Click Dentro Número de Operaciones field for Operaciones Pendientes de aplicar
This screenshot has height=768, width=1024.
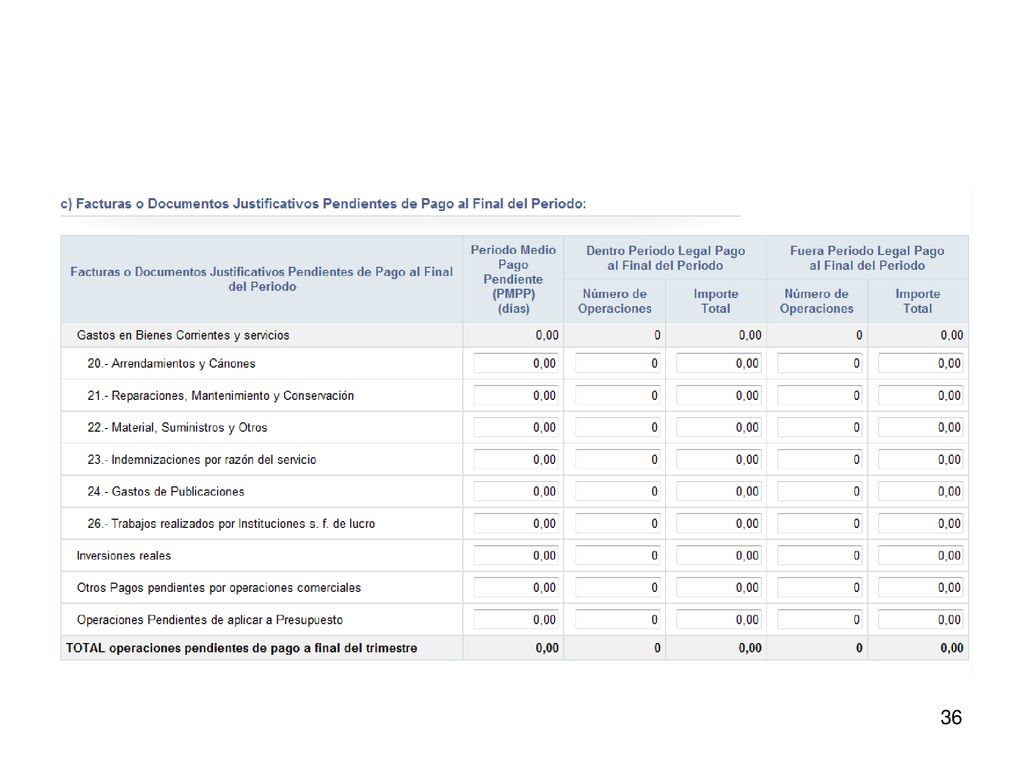tap(618, 619)
